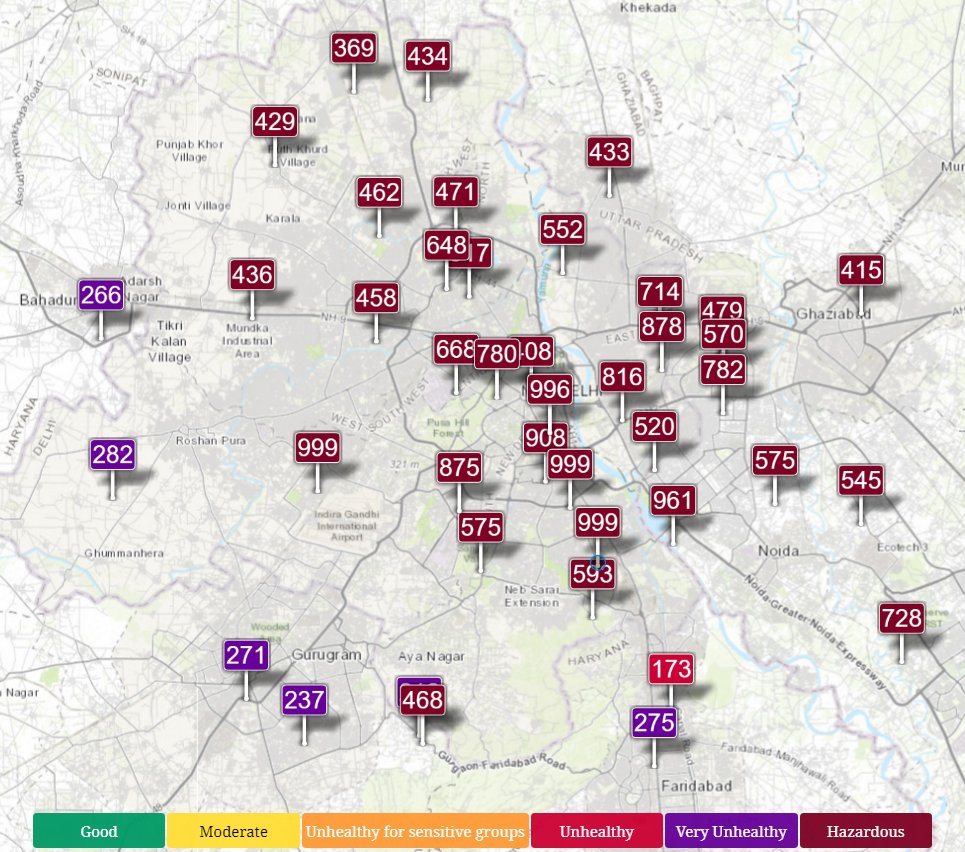Click the 996 AQI marker
965x852 pixels.
[550, 390]
